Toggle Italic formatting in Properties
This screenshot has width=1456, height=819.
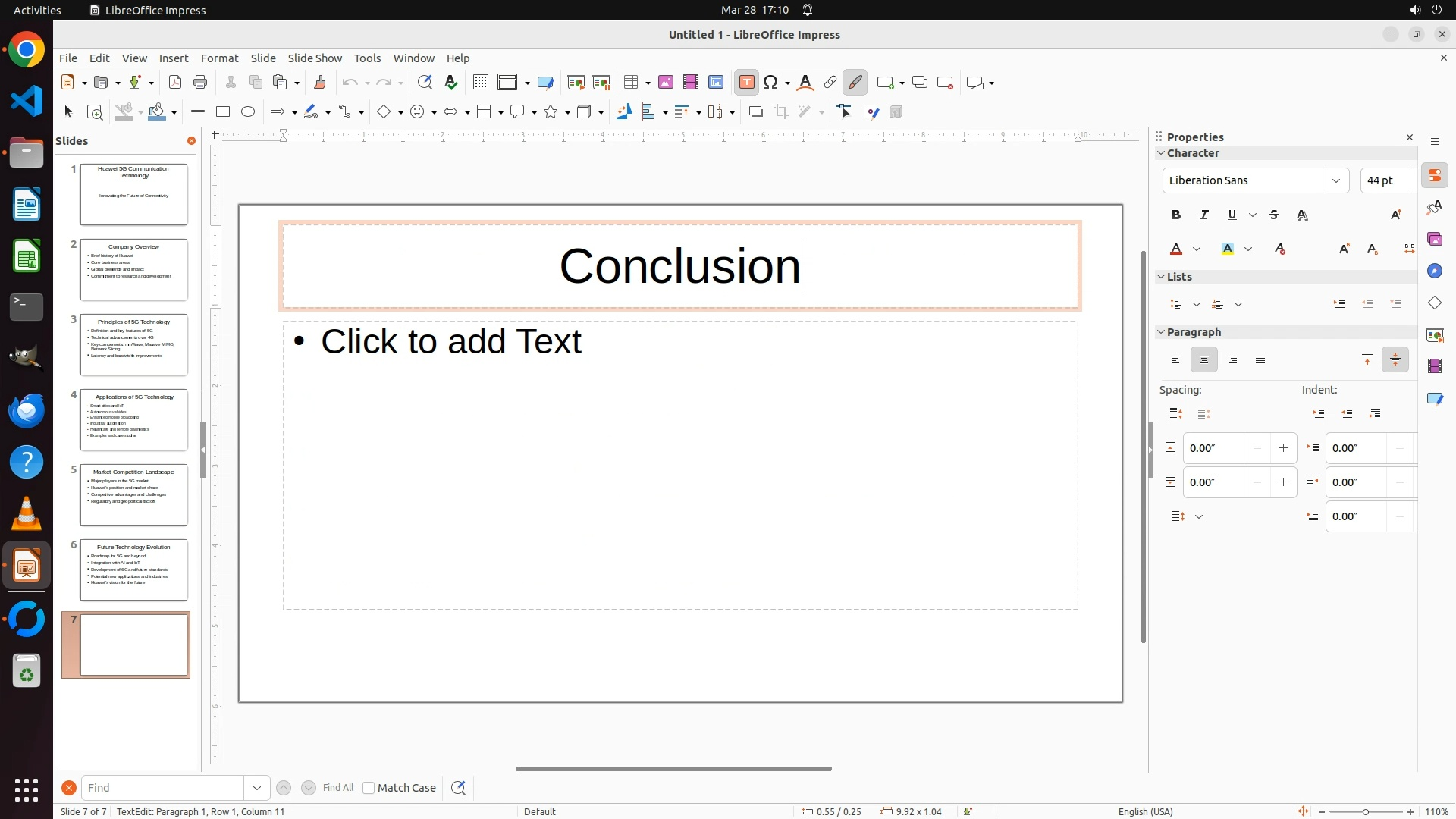click(x=1204, y=215)
